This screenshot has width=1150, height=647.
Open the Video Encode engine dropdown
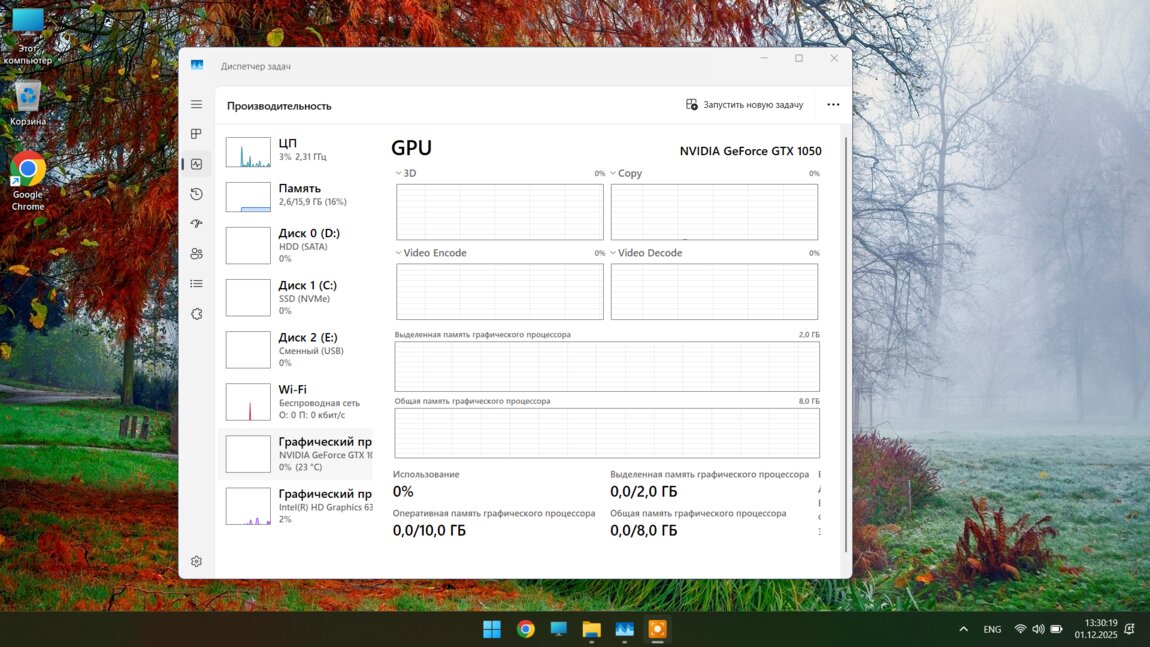click(x=399, y=253)
